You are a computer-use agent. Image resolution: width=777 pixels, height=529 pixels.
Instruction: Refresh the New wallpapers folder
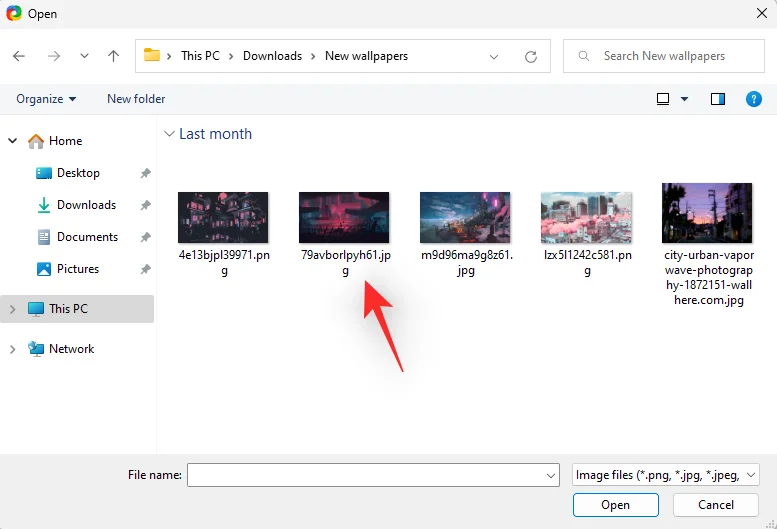point(531,56)
